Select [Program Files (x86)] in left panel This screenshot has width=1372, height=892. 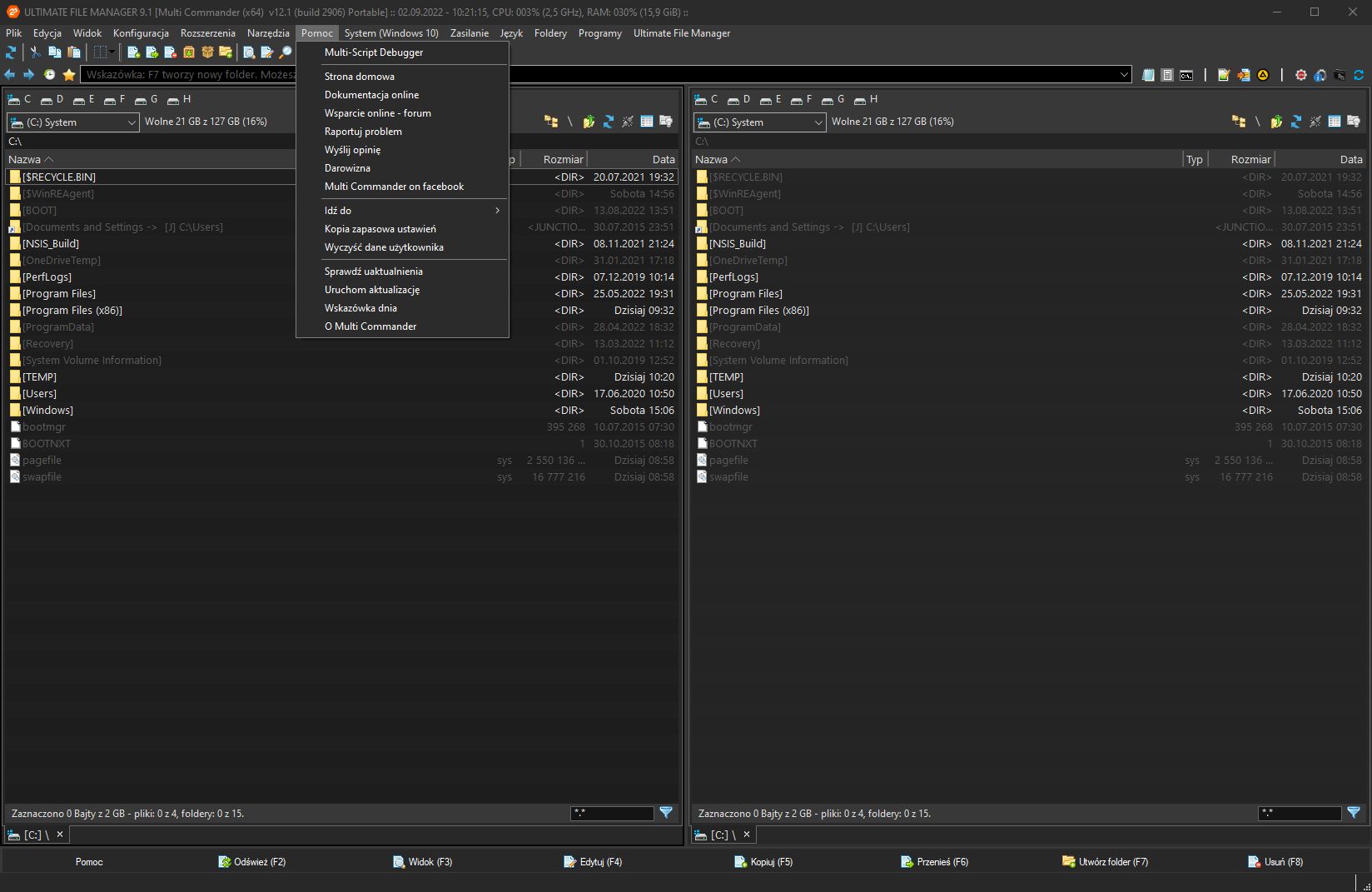pos(341,311)
